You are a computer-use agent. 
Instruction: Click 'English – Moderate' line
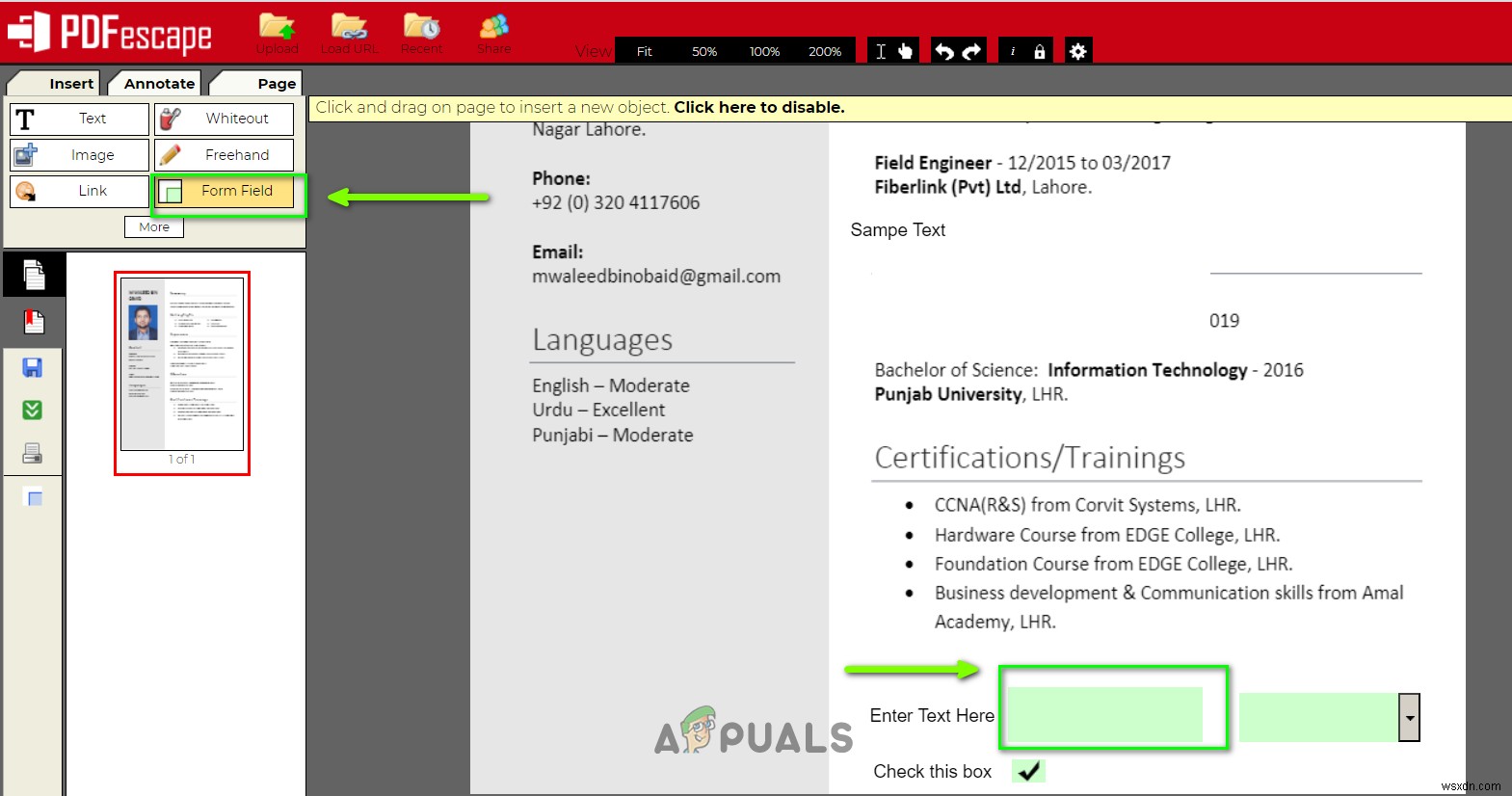pyautogui.click(x=611, y=385)
